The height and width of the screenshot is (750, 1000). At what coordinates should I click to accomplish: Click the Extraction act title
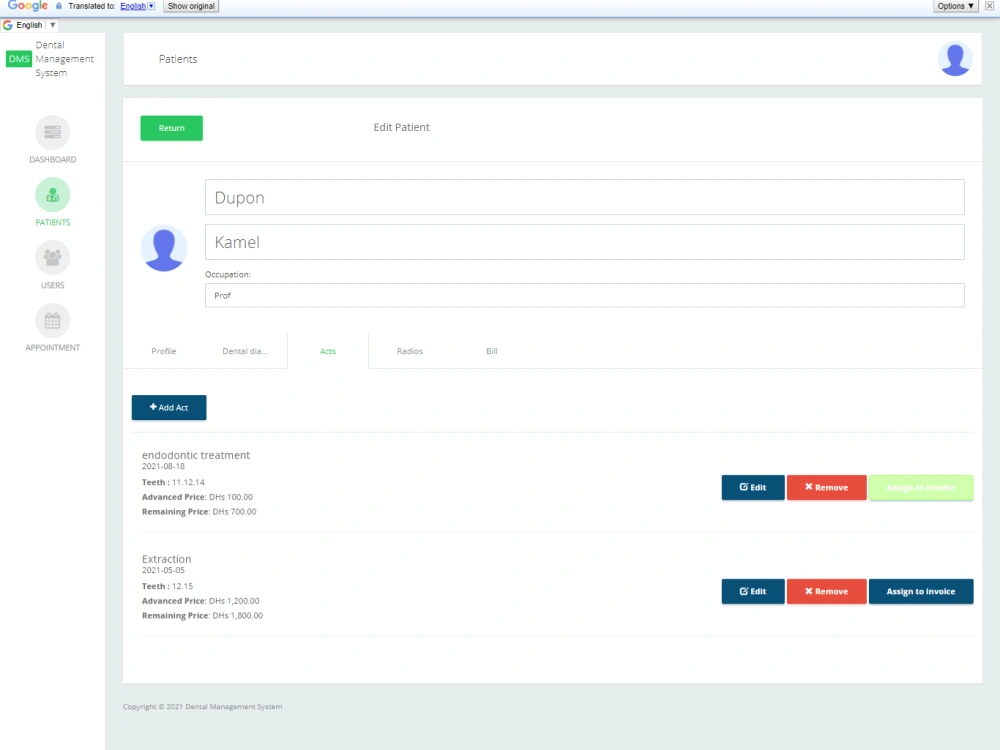tap(166, 559)
